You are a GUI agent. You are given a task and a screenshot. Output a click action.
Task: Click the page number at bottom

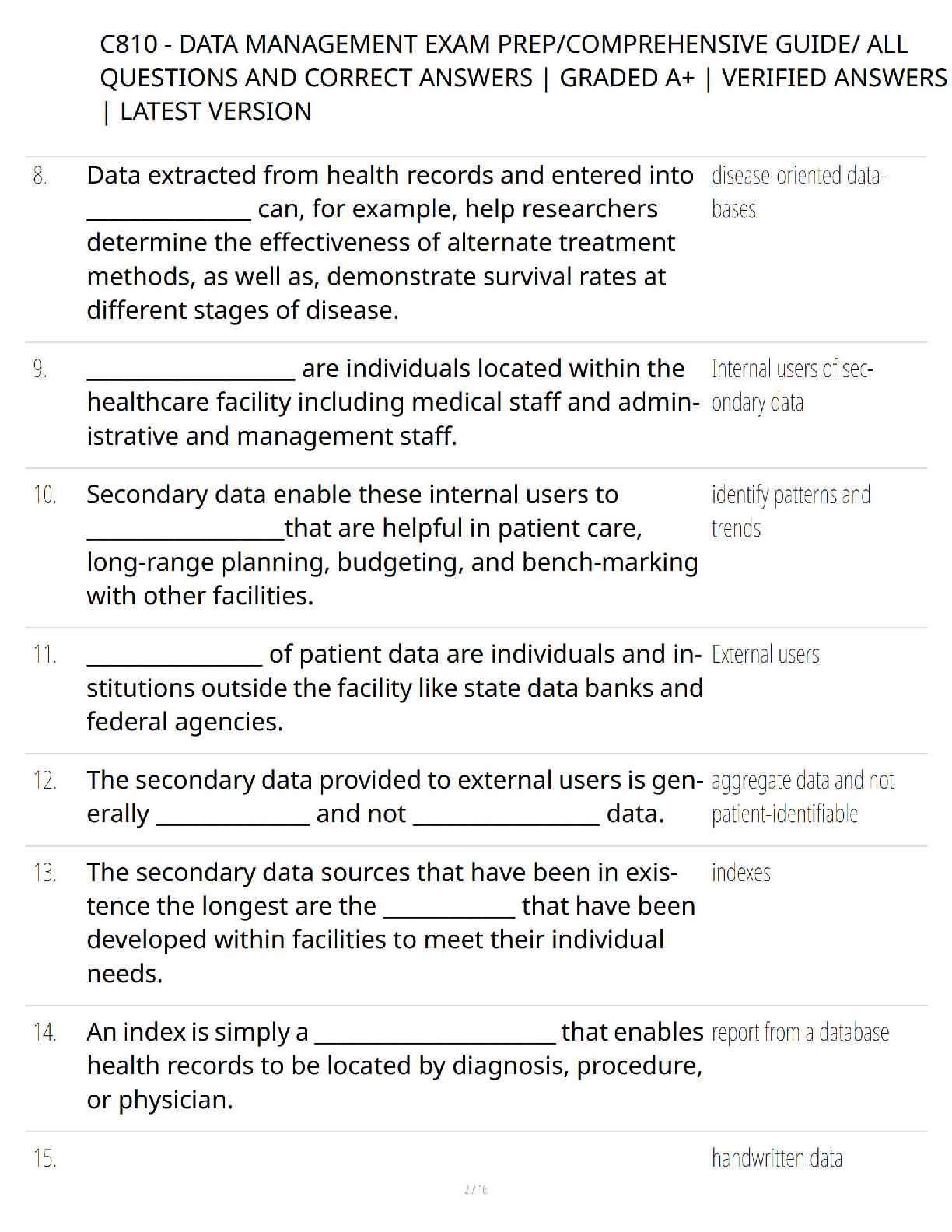[475, 1189]
